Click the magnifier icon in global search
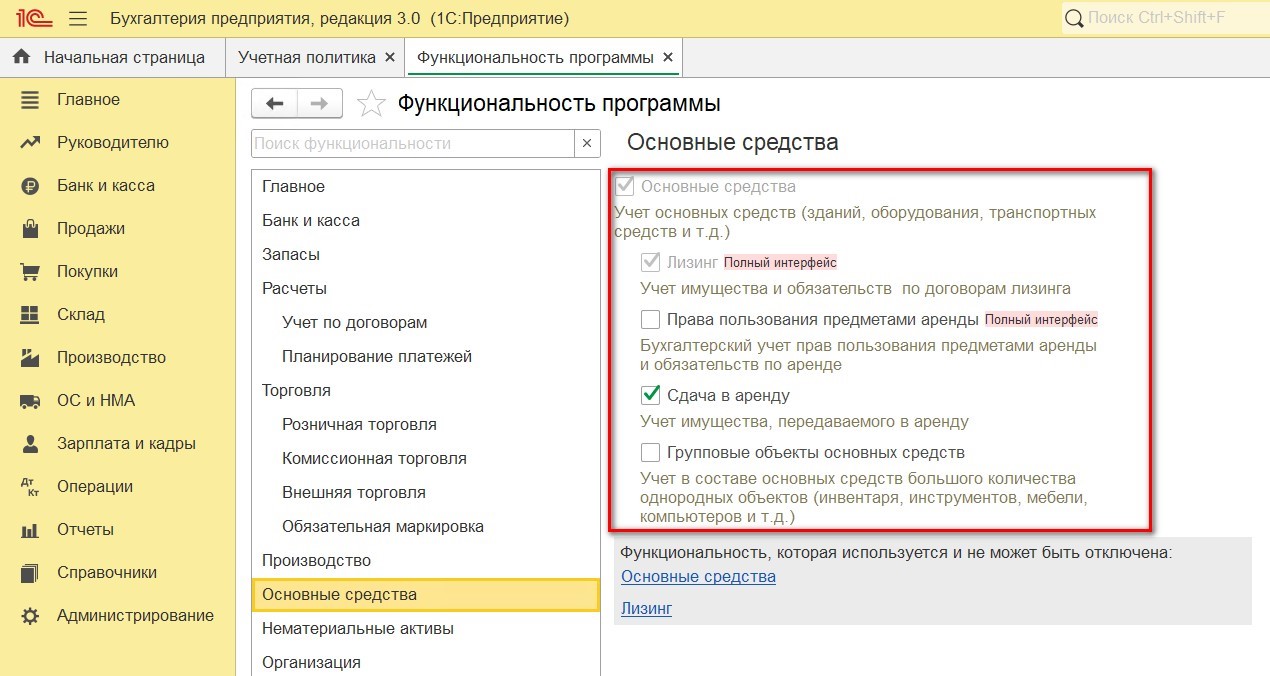 coord(1075,19)
